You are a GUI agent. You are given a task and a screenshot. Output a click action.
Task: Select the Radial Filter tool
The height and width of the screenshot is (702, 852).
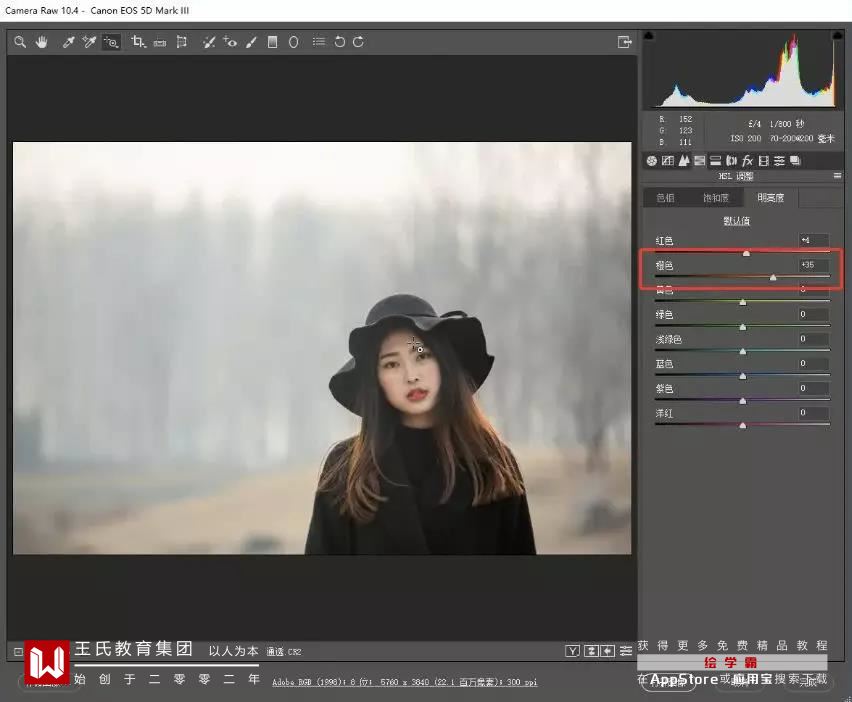point(293,42)
